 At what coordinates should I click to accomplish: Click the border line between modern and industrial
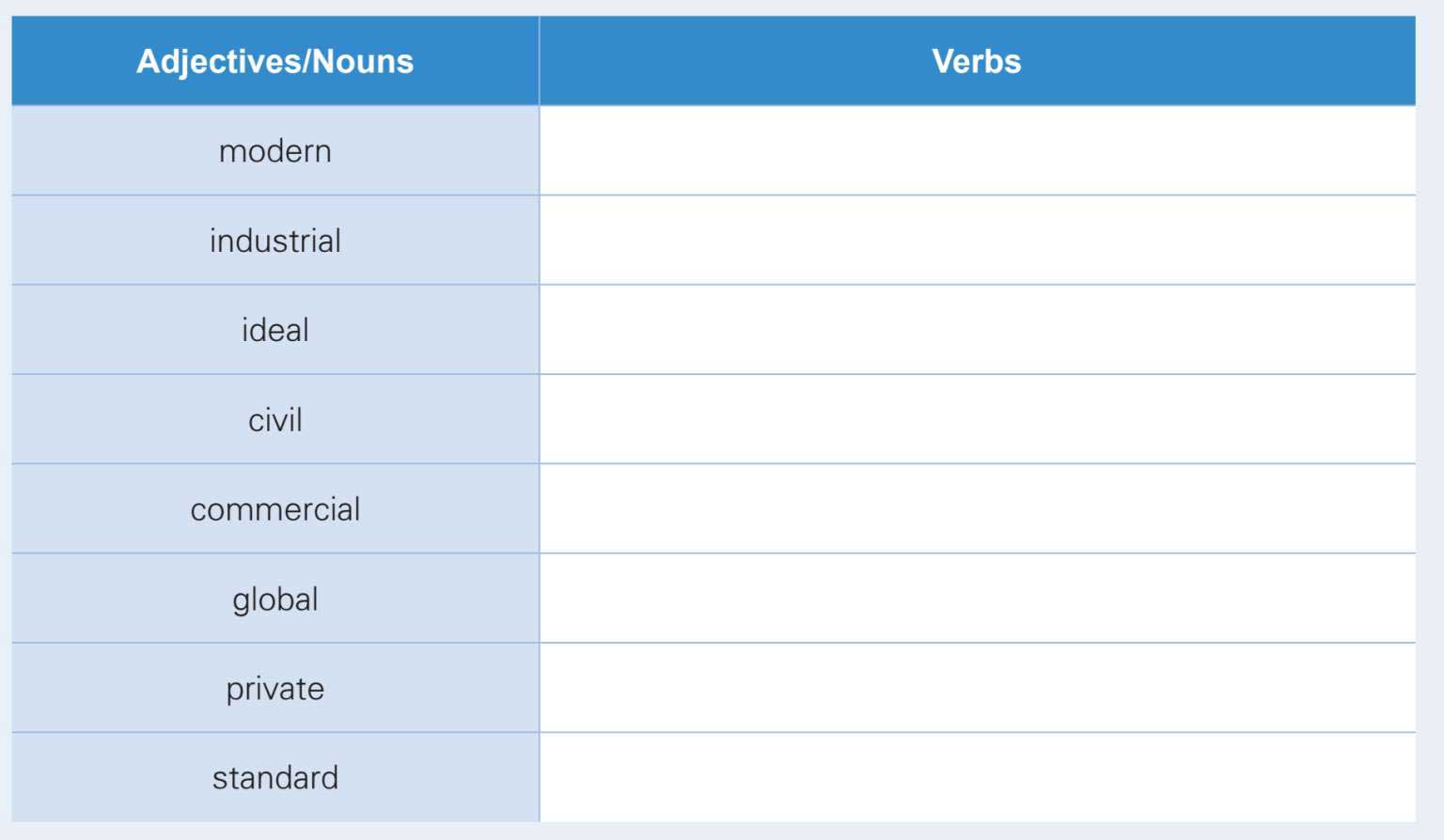point(275,195)
